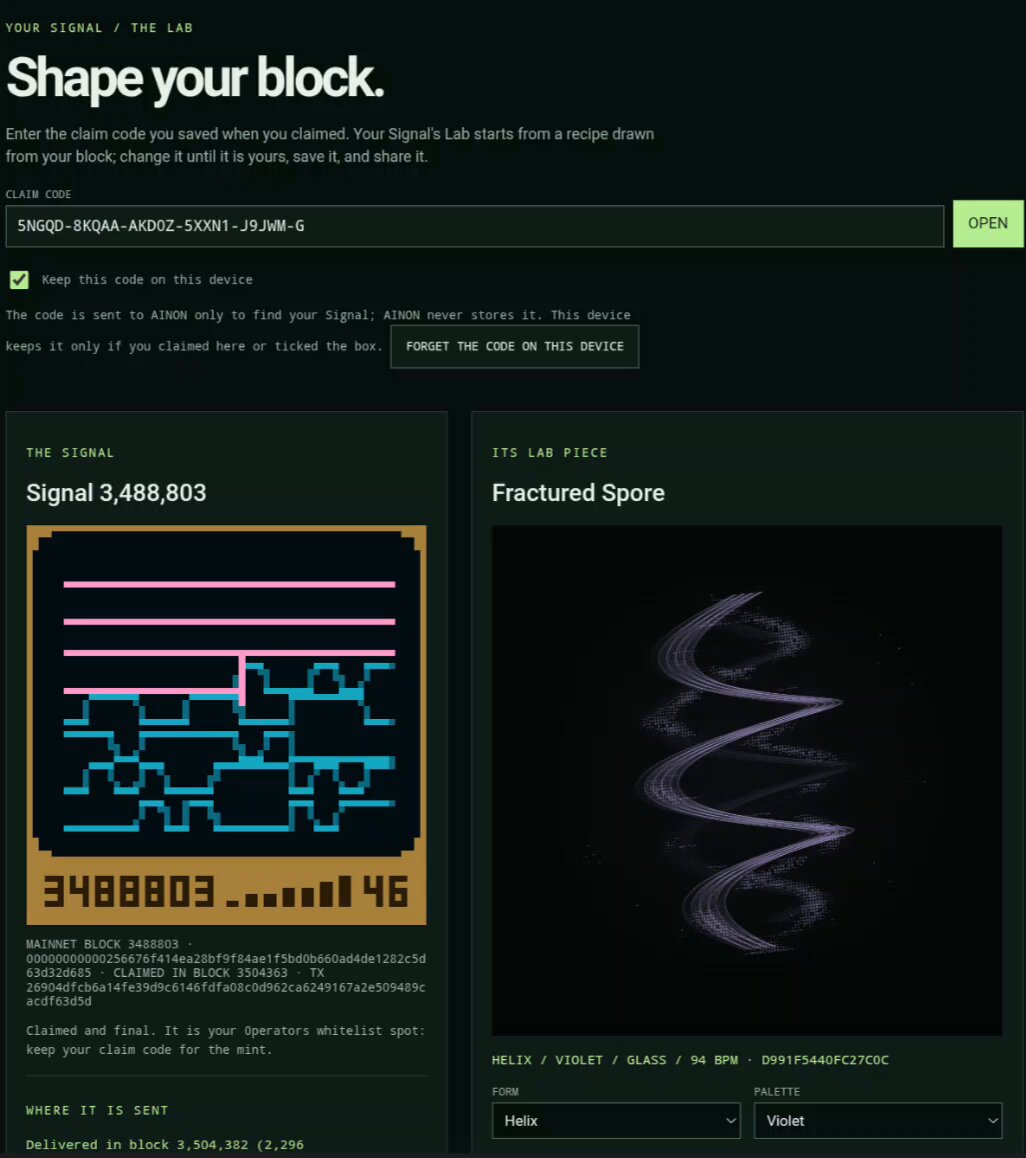Open the Palette dropdown showing Violet

click(x=878, y=1120)
